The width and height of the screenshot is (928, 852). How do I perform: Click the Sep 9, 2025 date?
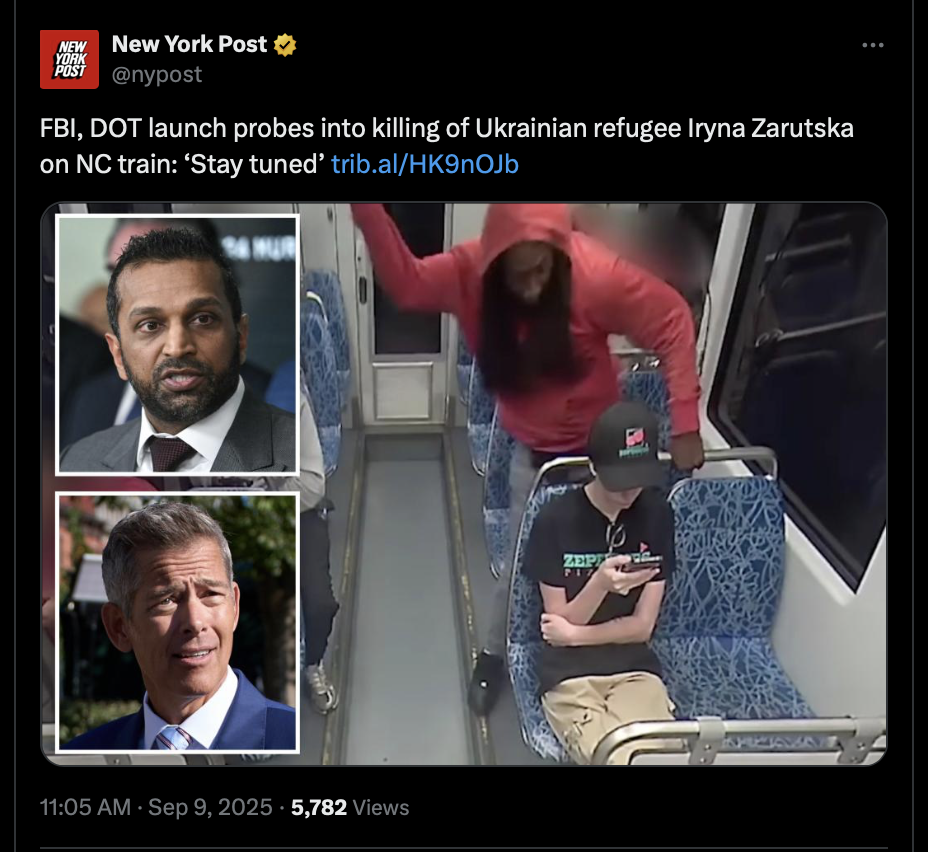[x=210, y=807]
